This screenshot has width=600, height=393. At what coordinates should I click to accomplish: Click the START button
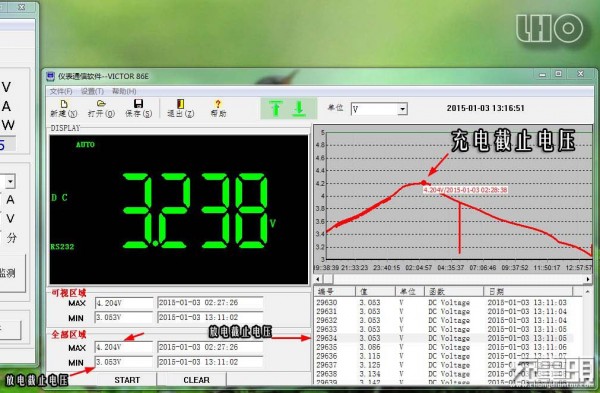127,380
